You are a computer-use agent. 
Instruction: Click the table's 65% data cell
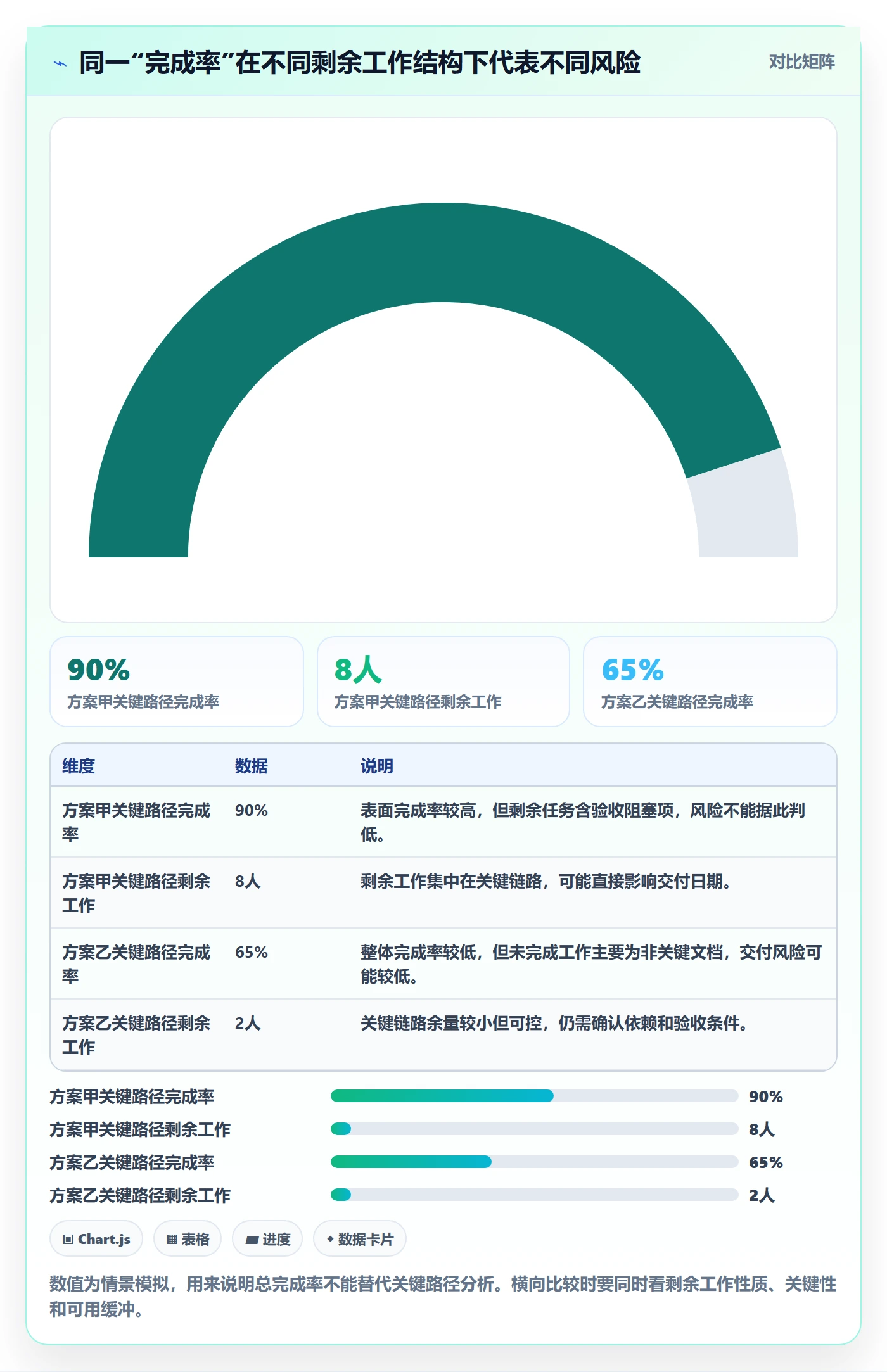pos(252,952)
